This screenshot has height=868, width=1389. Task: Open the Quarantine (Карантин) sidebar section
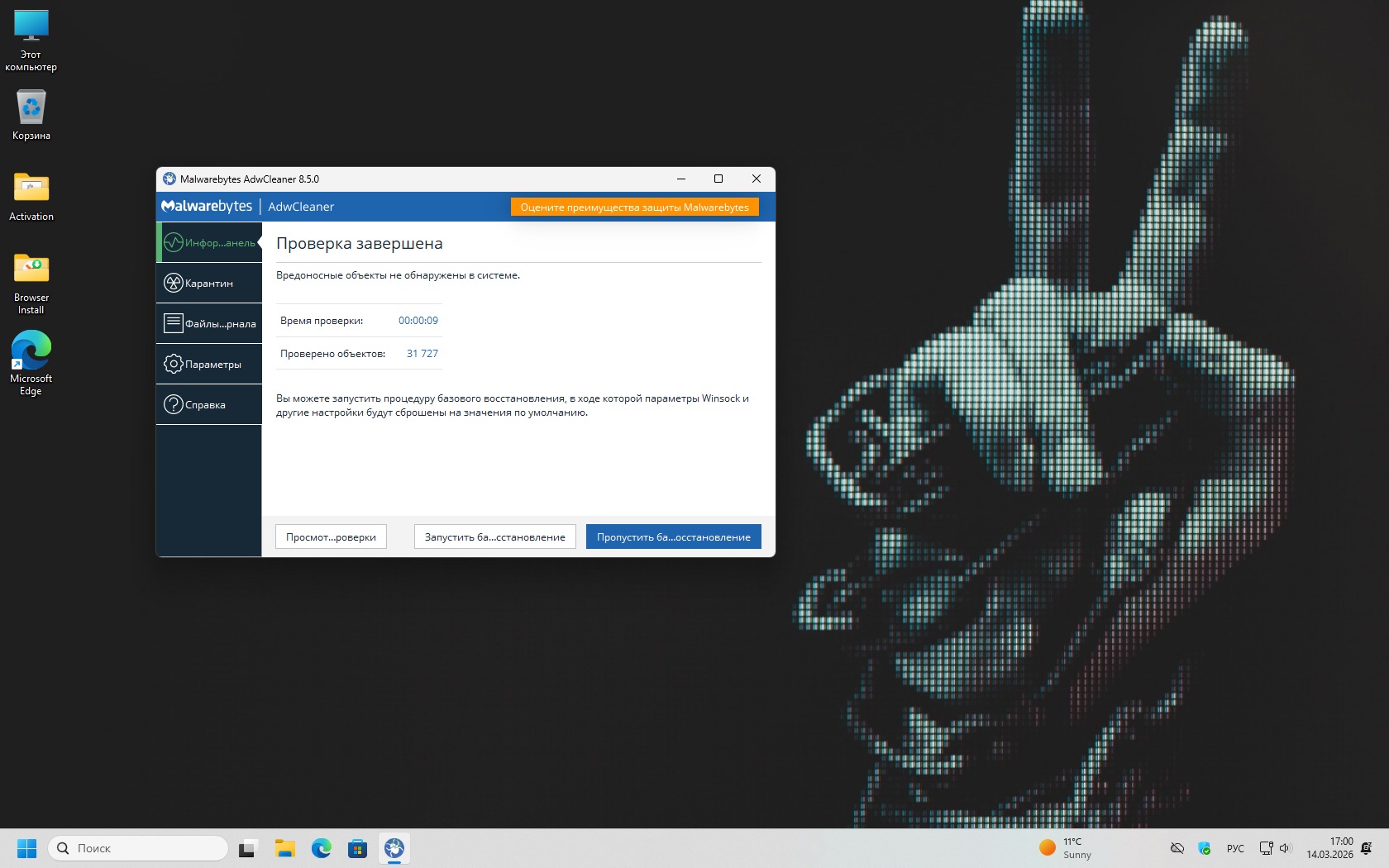208,283
